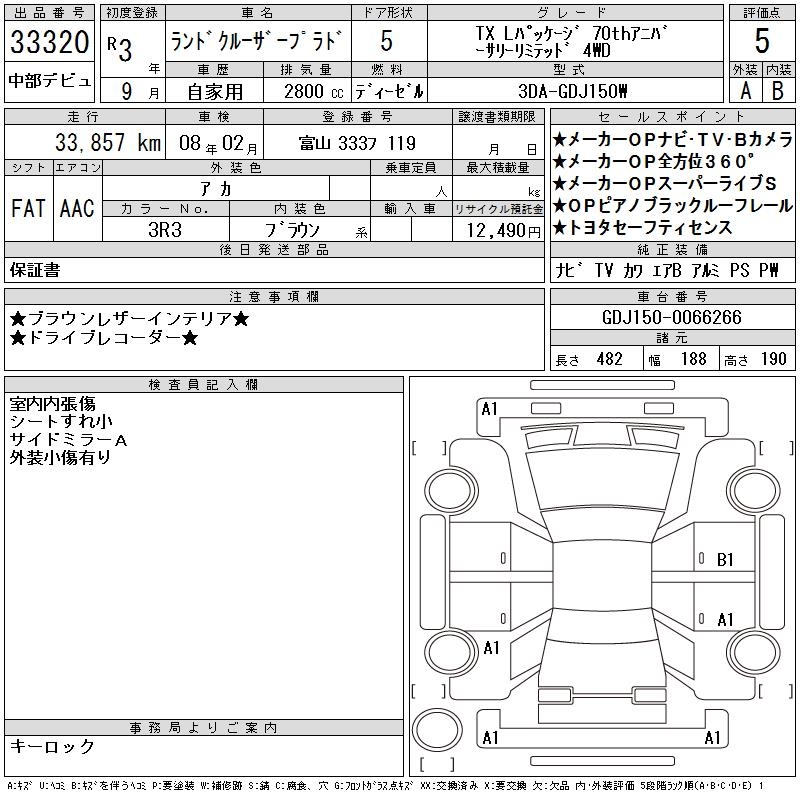Viewport: 800px width, 800px height.
Task: Select chassis number GDJ150-0066266
Action: pyautogui.click(x=671, y=317)
